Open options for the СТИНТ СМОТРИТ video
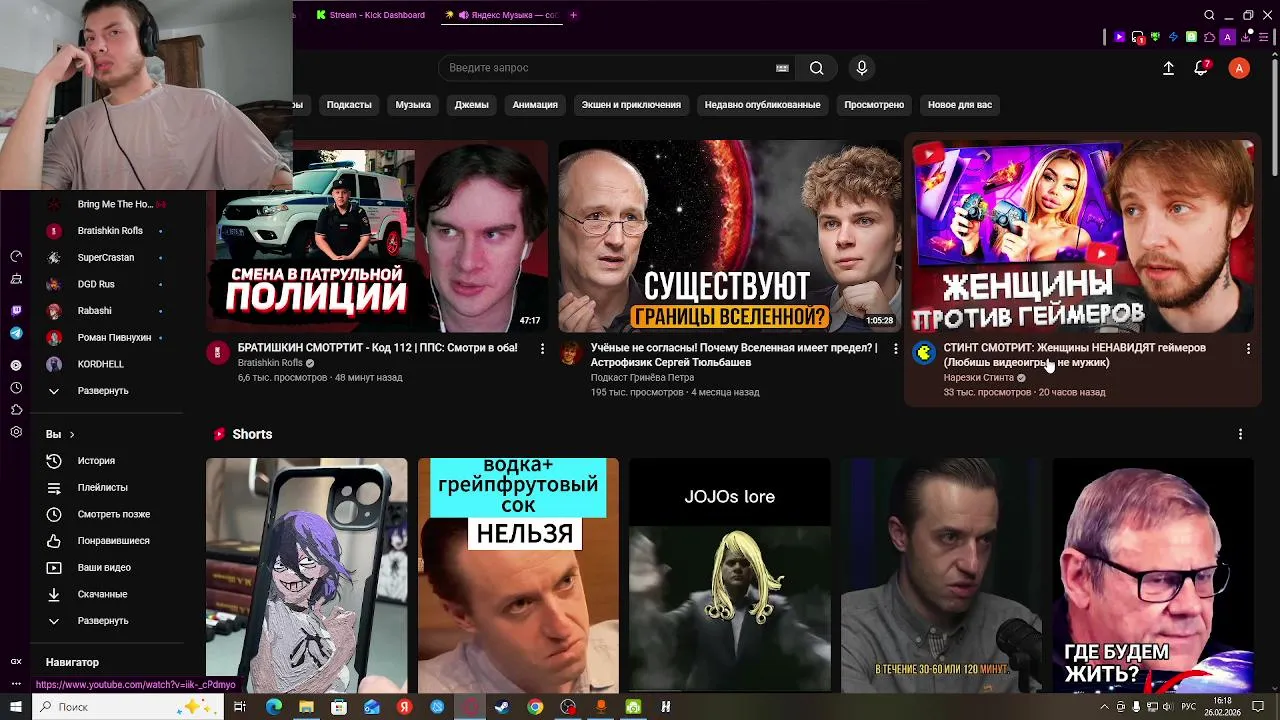This screenshot has height=720, width=1280. (1248, 349)
